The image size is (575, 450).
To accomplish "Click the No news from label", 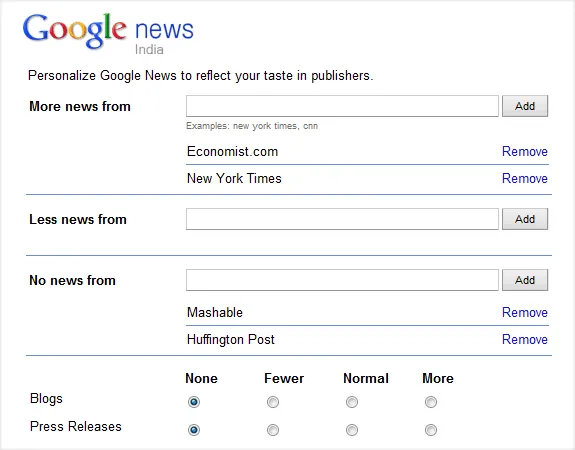I will click(x=72, y=280).
